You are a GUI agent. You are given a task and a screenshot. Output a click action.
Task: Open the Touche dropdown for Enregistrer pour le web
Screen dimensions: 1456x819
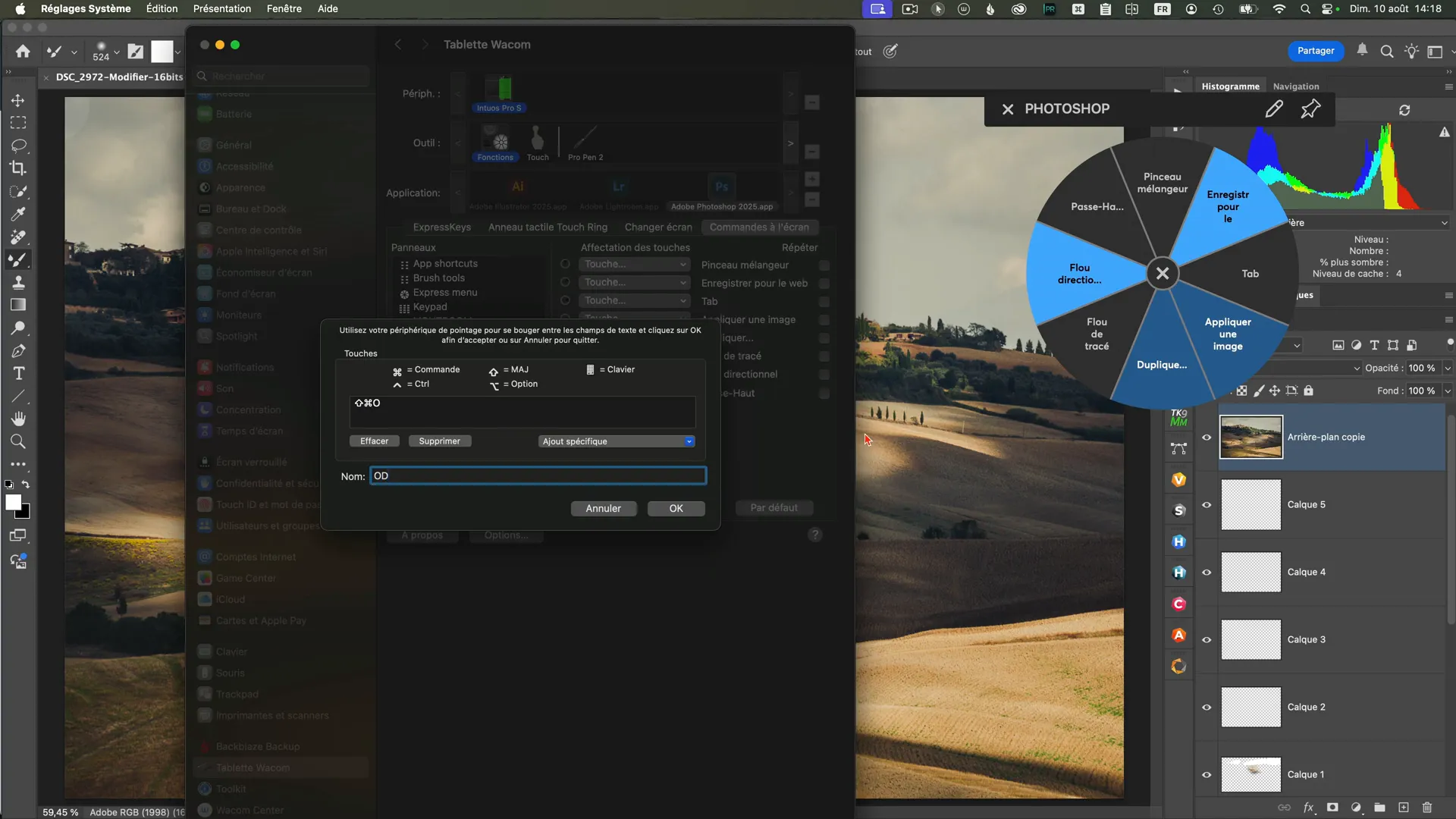click(635, 282)
